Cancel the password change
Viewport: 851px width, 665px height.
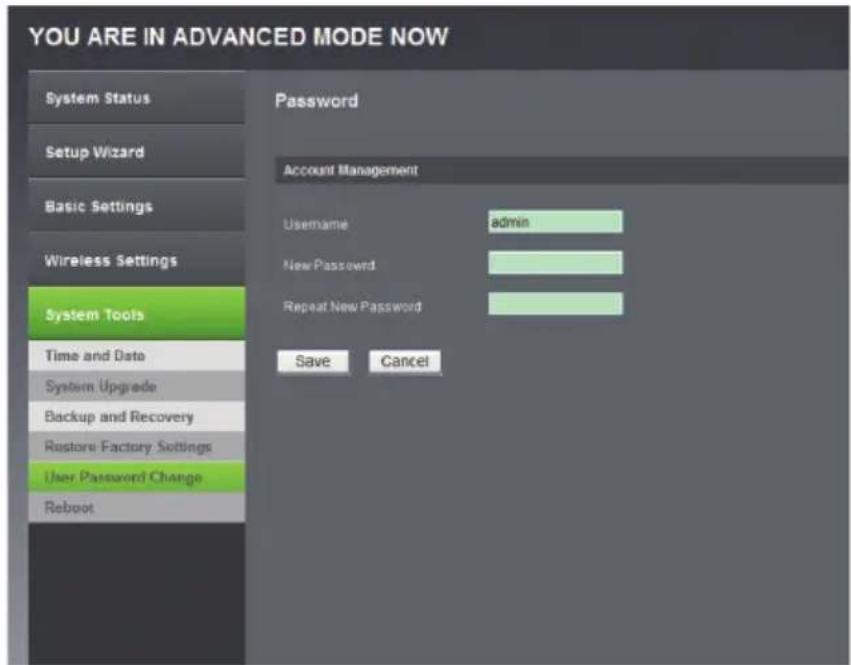click(x=405, y=362)
